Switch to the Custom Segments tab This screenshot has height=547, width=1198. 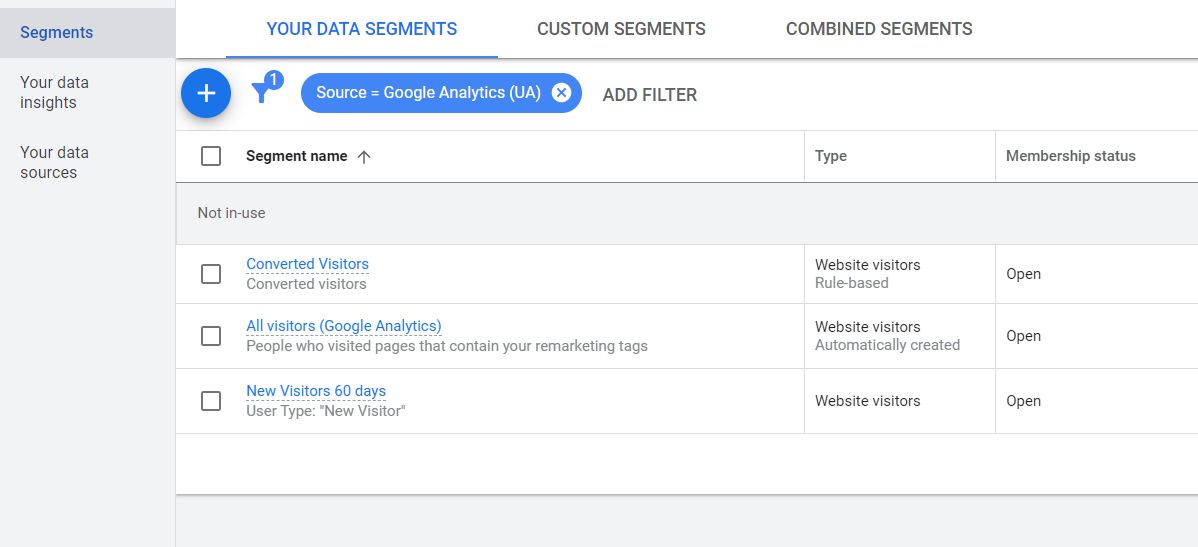621,29
